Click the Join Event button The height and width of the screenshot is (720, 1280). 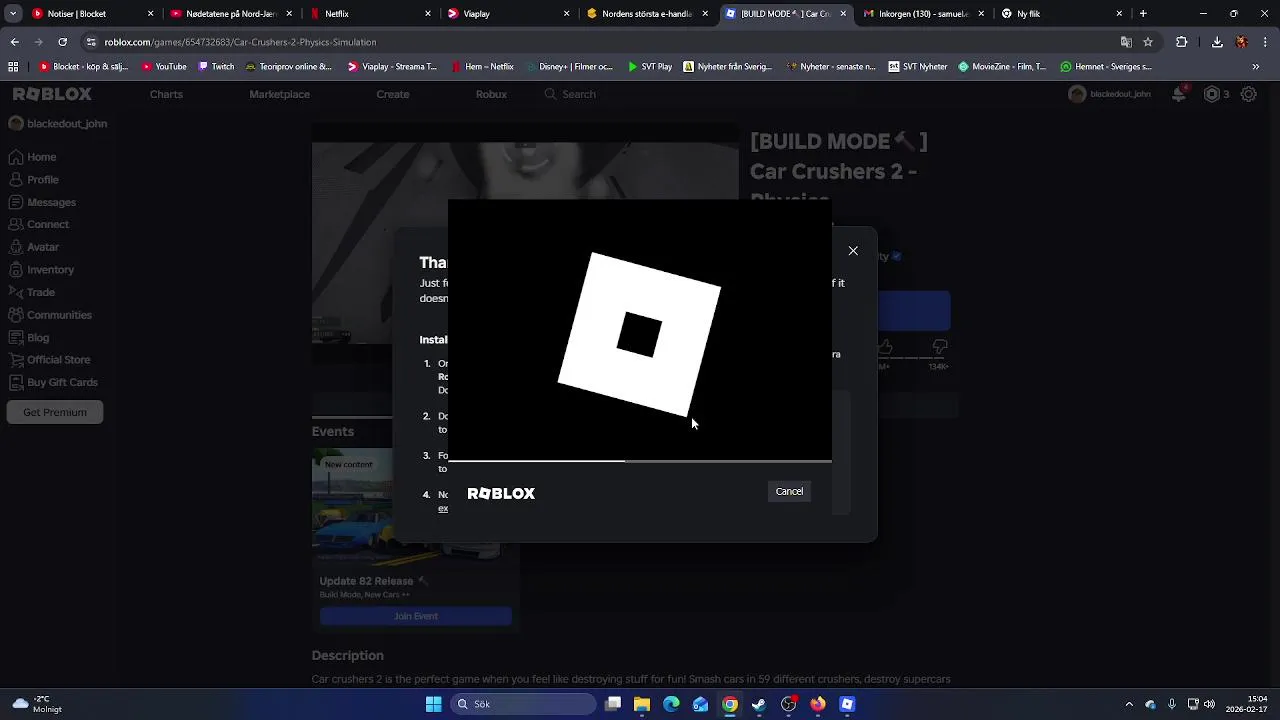416,616
